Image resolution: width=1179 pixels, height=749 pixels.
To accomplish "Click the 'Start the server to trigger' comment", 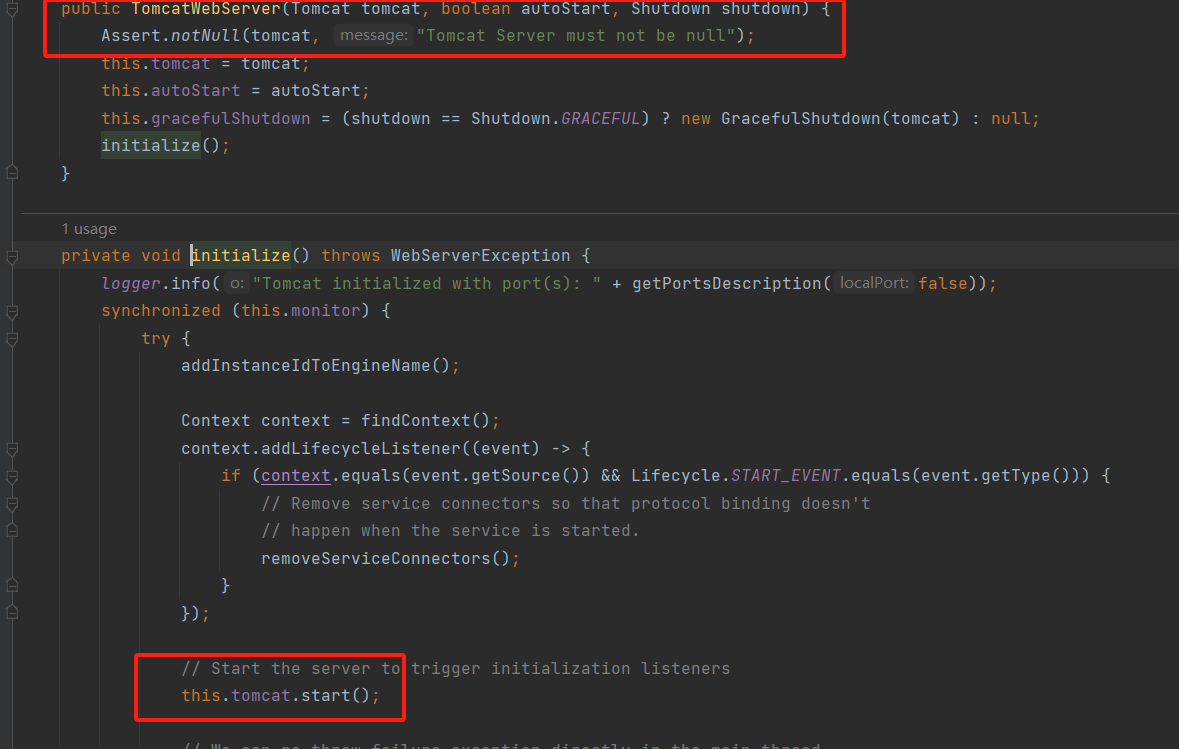I will [x=456, y=668].
